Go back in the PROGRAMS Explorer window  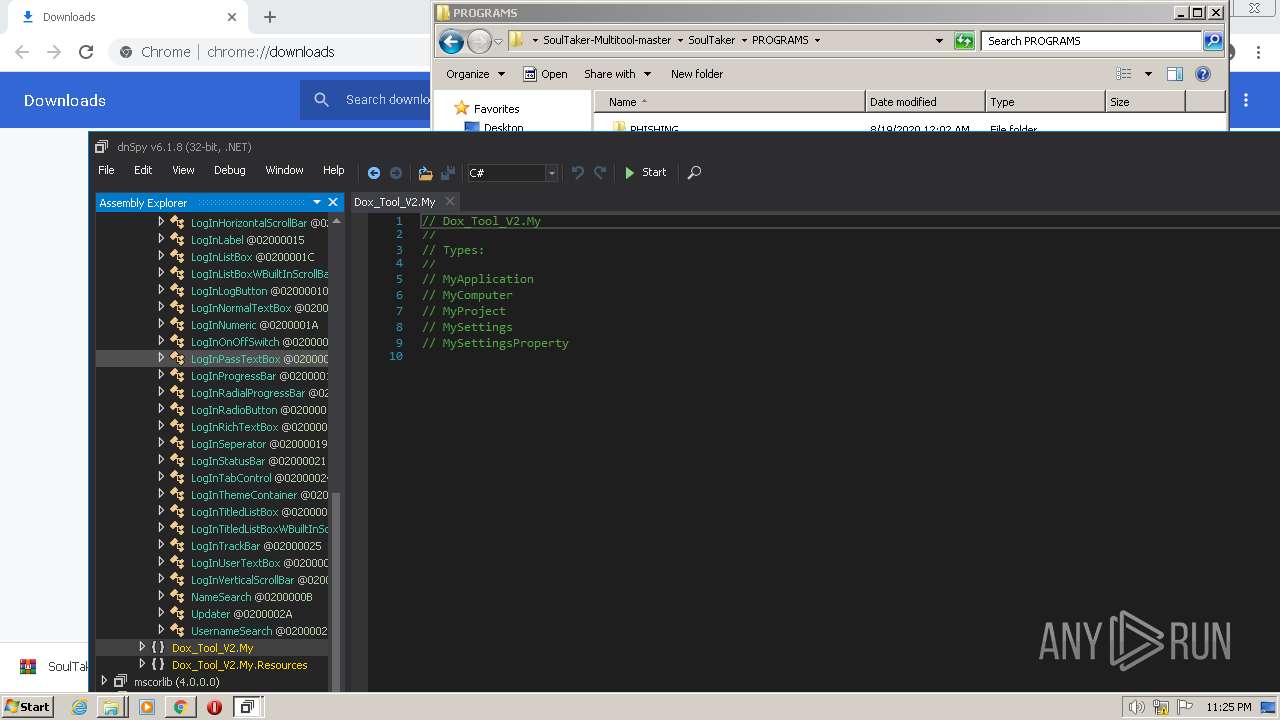tap(451, 41)
